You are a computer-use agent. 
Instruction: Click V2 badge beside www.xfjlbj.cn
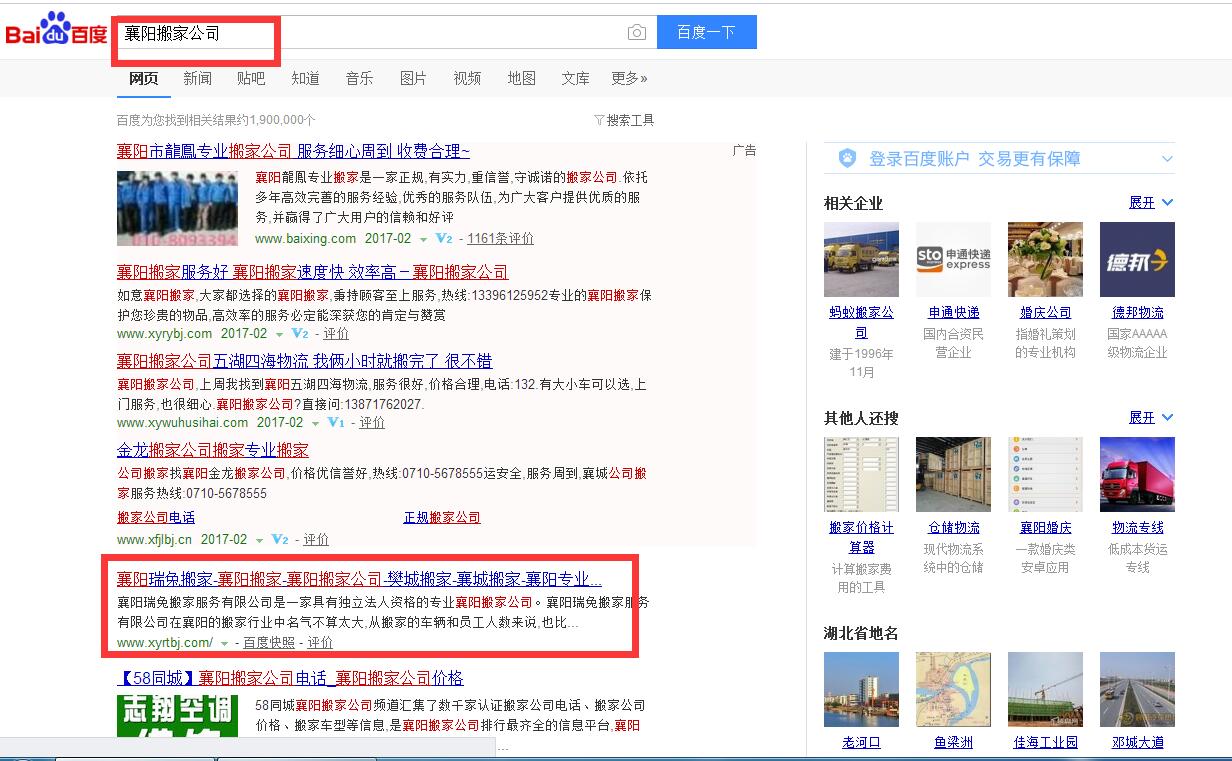[x=280, y=540]
